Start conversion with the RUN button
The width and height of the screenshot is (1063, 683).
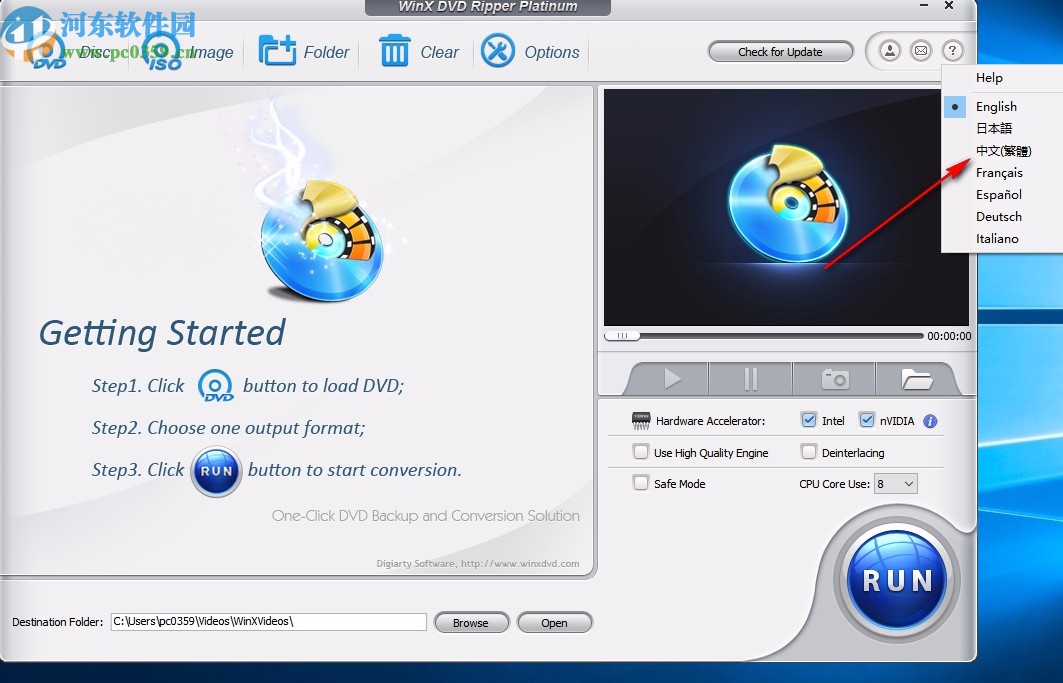coord(896,579)
